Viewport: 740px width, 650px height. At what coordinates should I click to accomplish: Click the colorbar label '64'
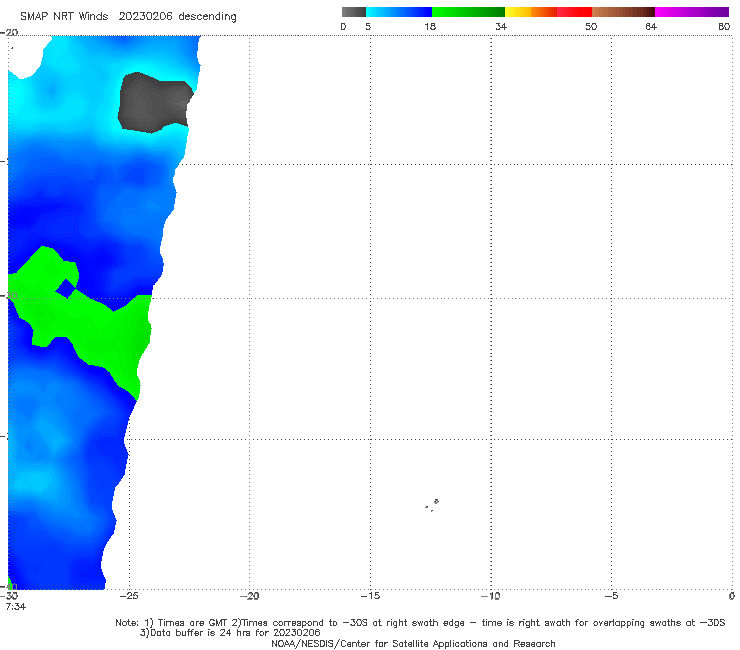[x=651, y=27]
